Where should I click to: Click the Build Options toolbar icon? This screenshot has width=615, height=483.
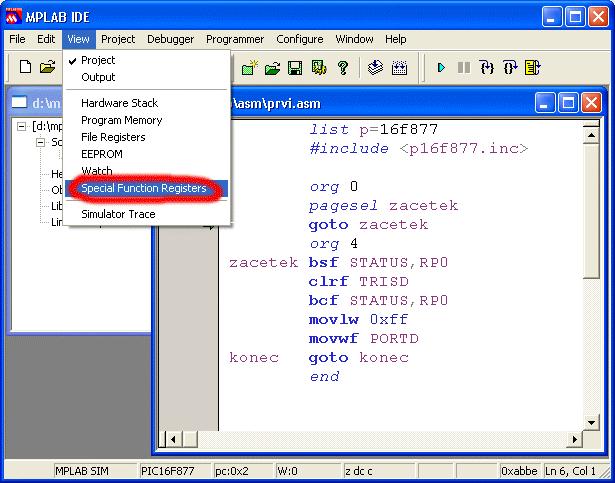point(319,67)
